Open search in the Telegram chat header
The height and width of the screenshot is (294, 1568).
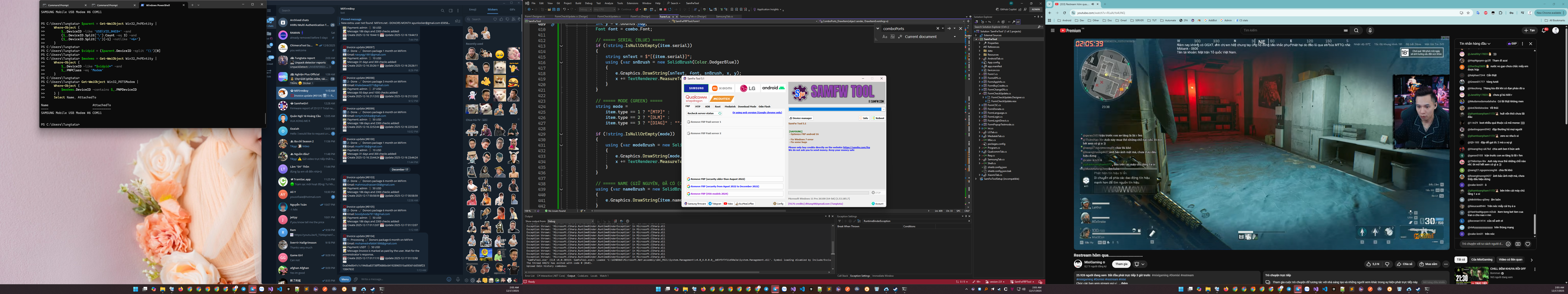pyautogui.click(x=442, y=10)
